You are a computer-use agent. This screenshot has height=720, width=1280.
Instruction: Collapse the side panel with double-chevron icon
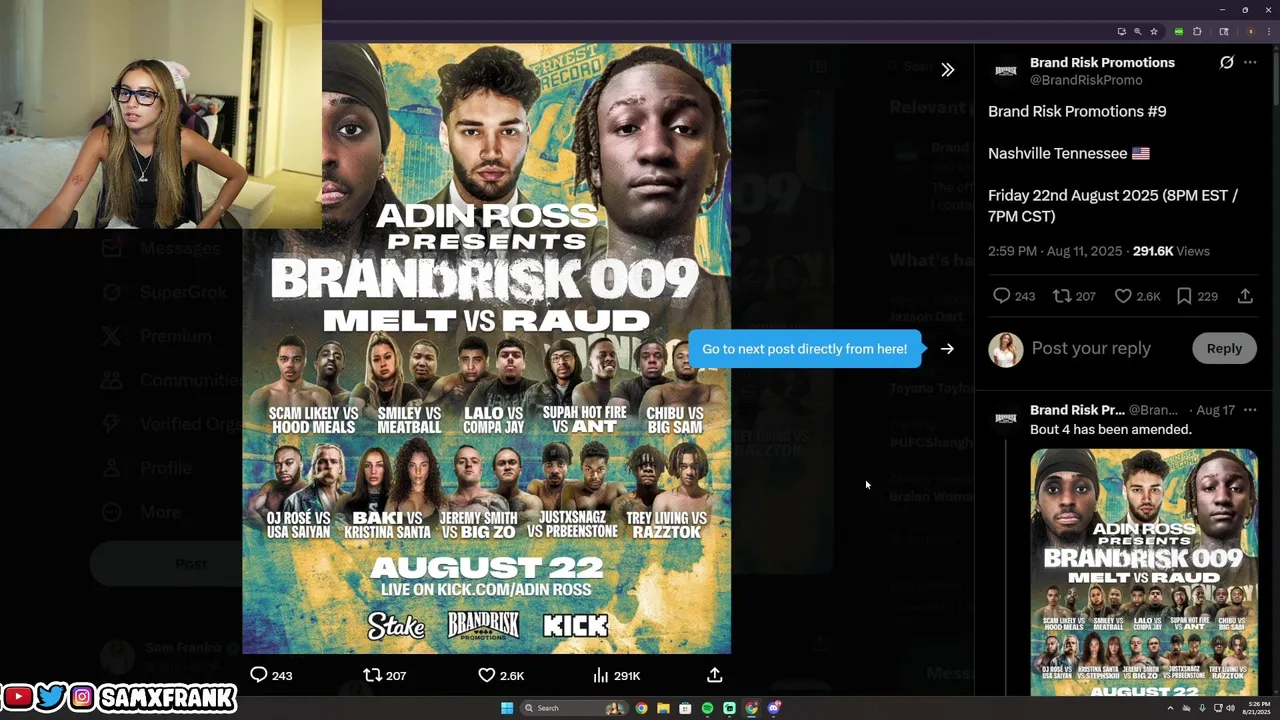[947, 70]
